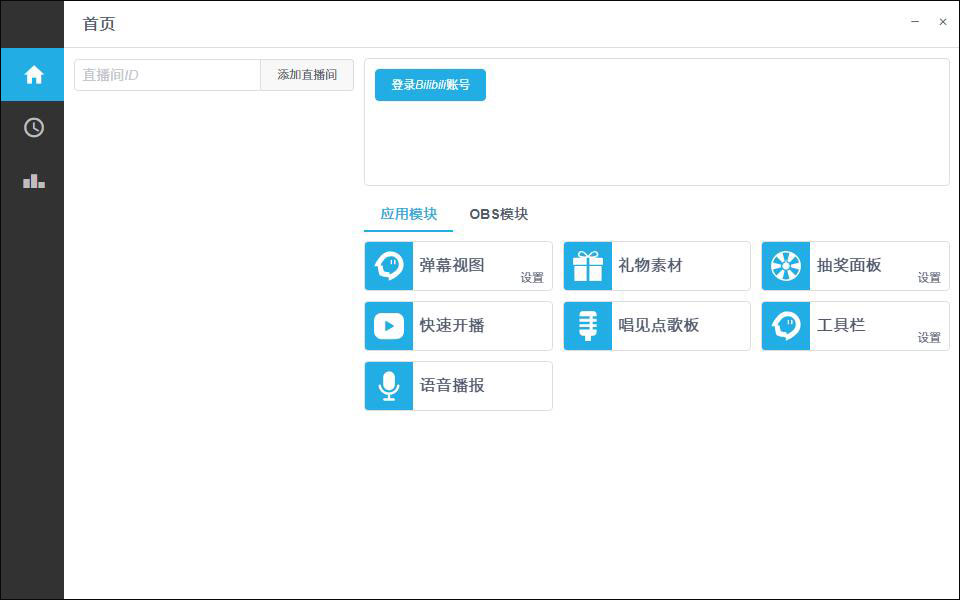Switch to the 应用模块 tab
The height and width of the screenshot is (600, 960).
[x=408, y=214]
